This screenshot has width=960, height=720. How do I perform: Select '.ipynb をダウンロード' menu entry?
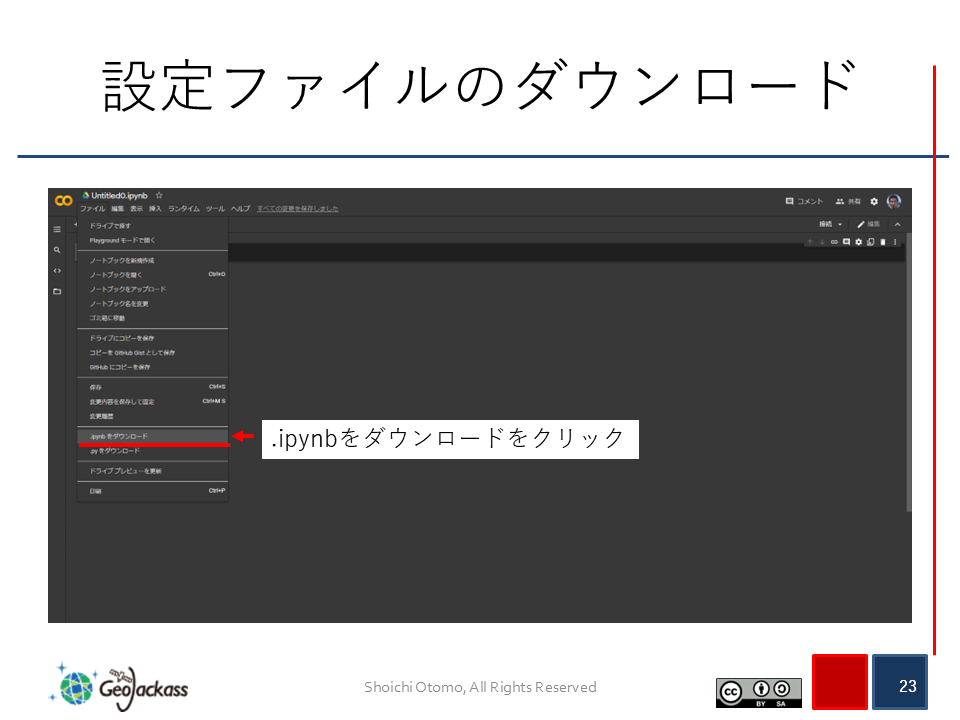point(119,436)
